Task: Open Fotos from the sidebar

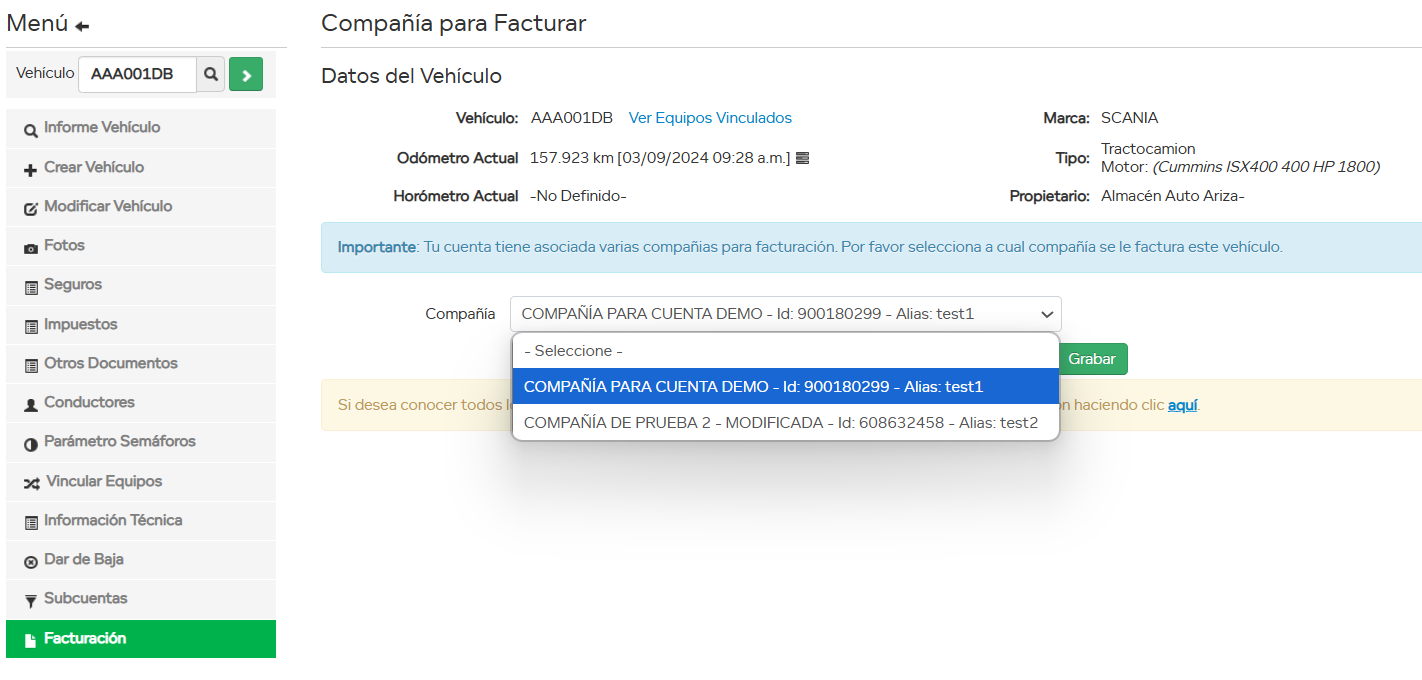Action: coord(64,246)
